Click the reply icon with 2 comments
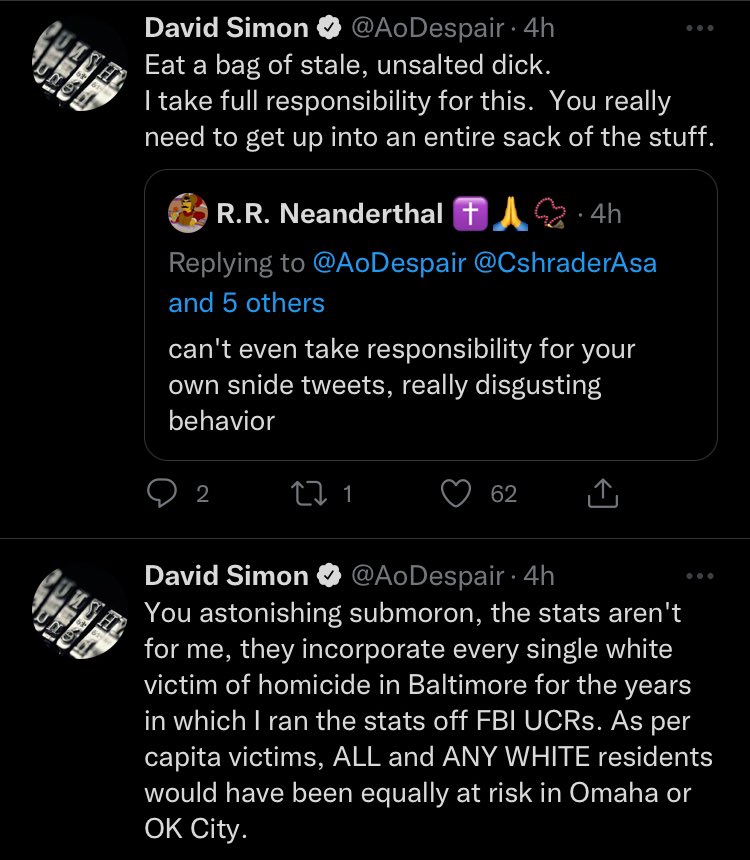Image resolution: width=750 pixels, height=860 pixels. click(162, 493)
